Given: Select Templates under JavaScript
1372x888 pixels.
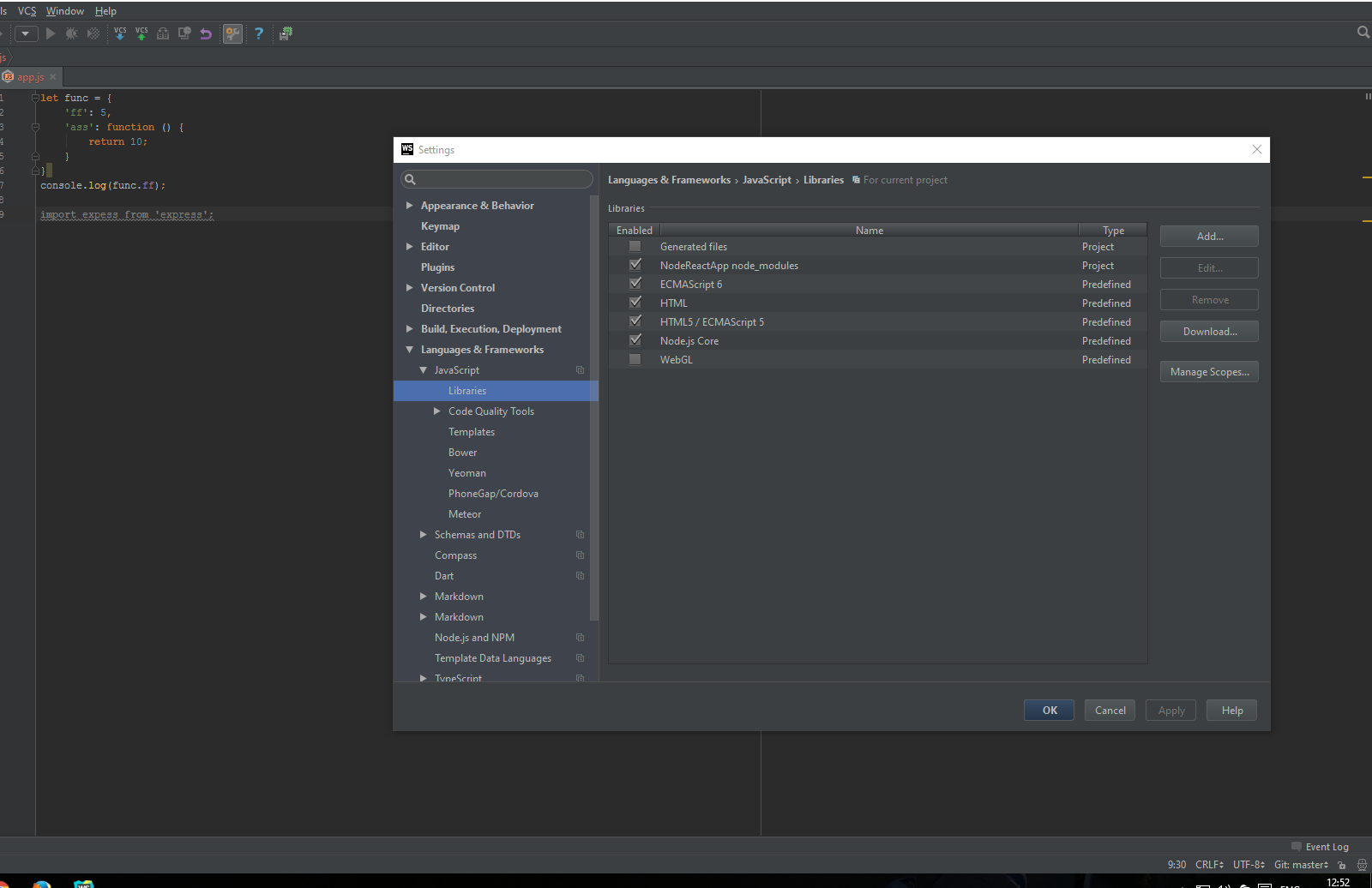Looking at the screenshot, I should [472, 432].
